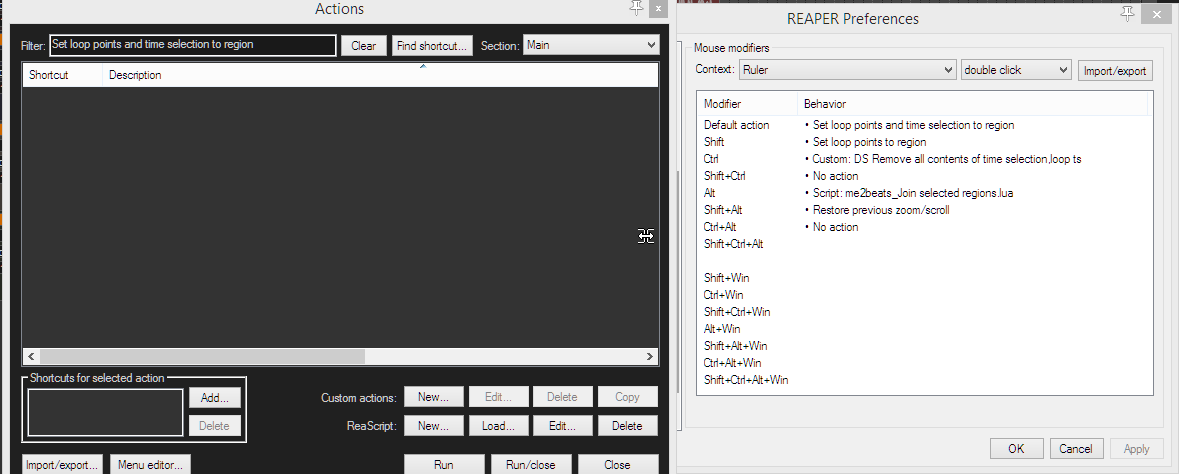Click 'Custom: DS Remove all contents' behavior
The height and width of the screenshot is (474, 1179).
(947, 159)
